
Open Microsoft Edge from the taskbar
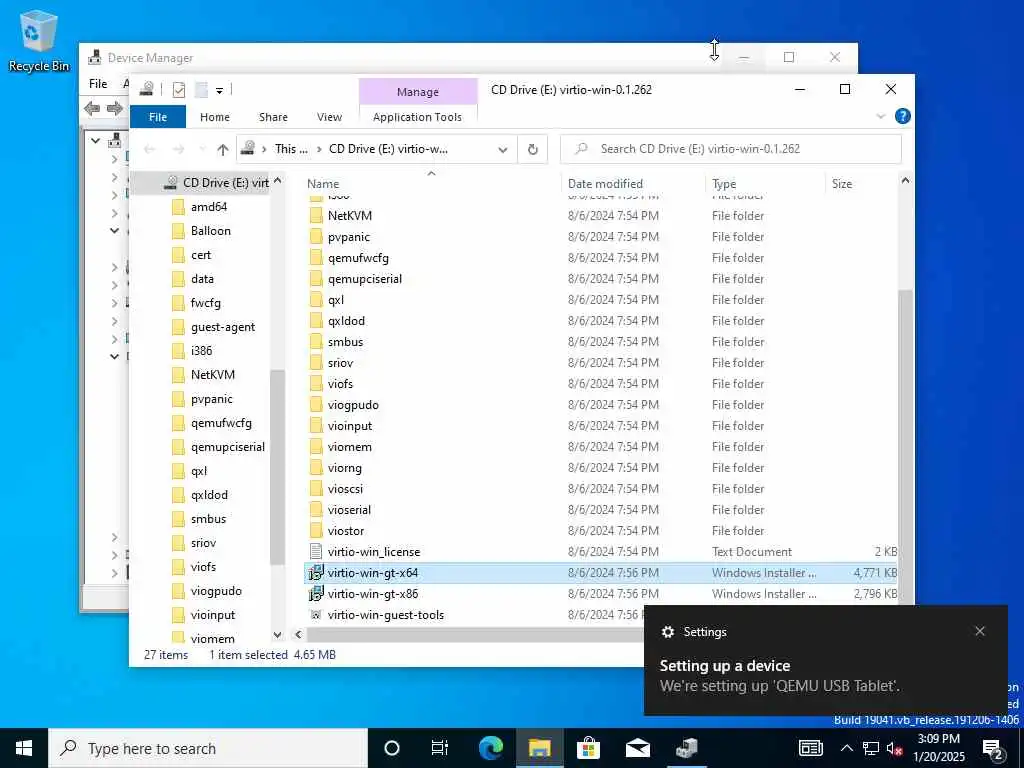tap(491, 748)
